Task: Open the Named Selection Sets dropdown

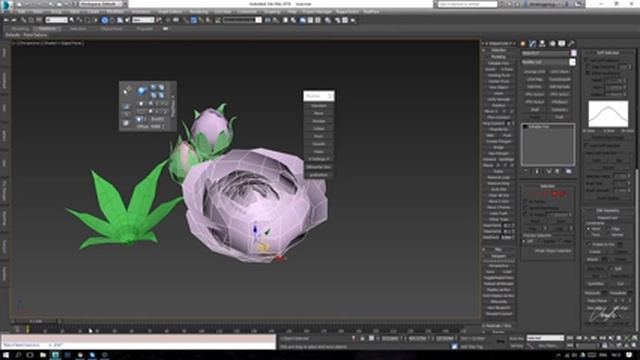Action: (242, 20)
